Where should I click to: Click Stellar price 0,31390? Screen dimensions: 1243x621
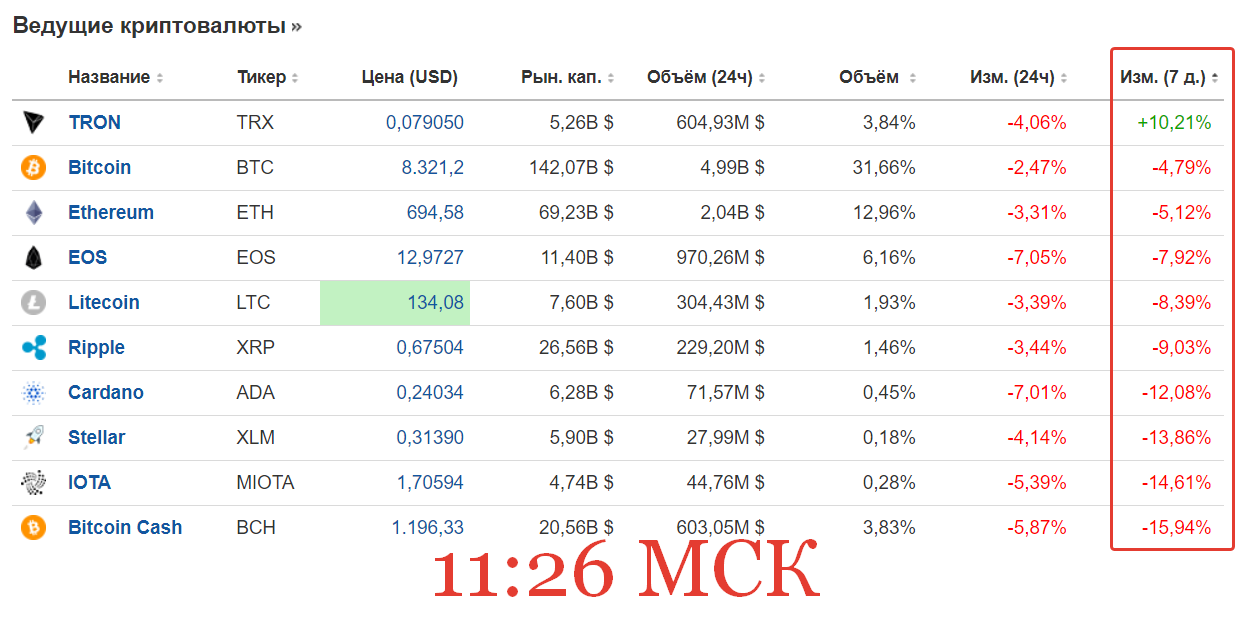(430, 438)
